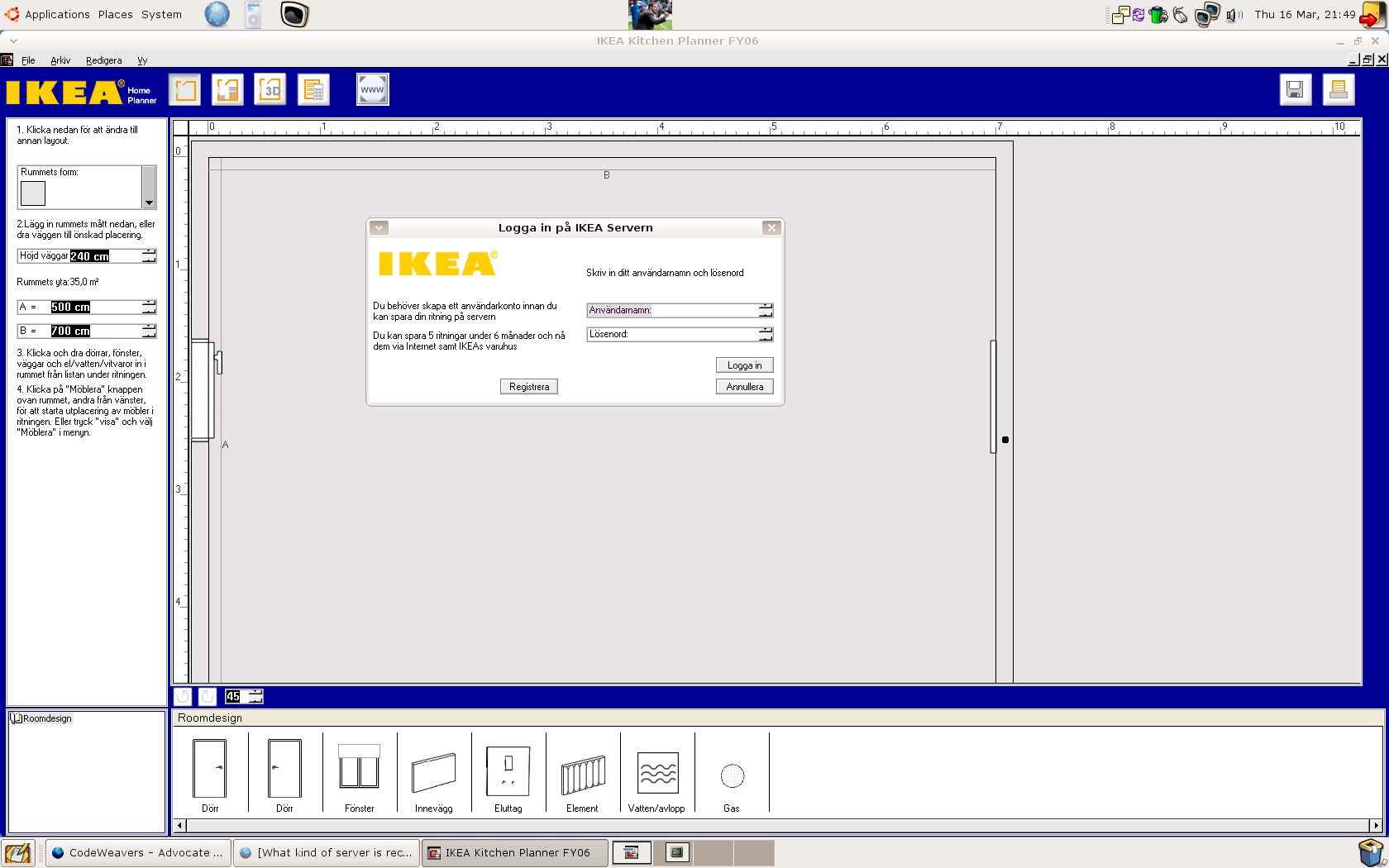The height and width of the screenshot is (868, 1389).
Task: Close the Logga in dialog
Action: [x=771, y=227]
